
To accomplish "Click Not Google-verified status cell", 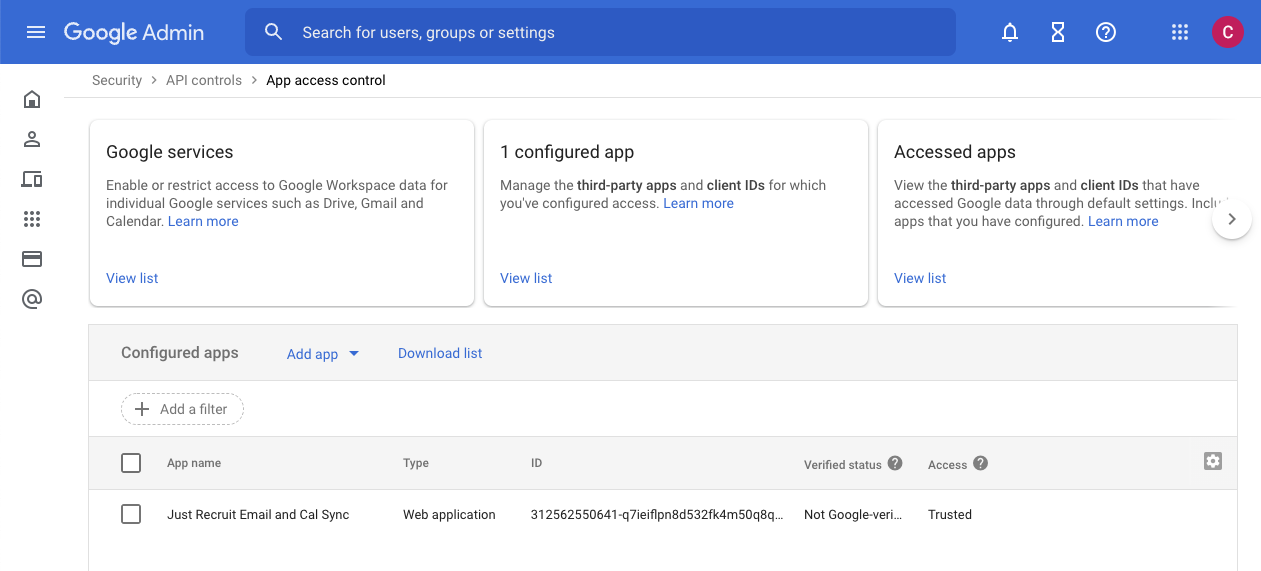I will (x=853, y=514).
